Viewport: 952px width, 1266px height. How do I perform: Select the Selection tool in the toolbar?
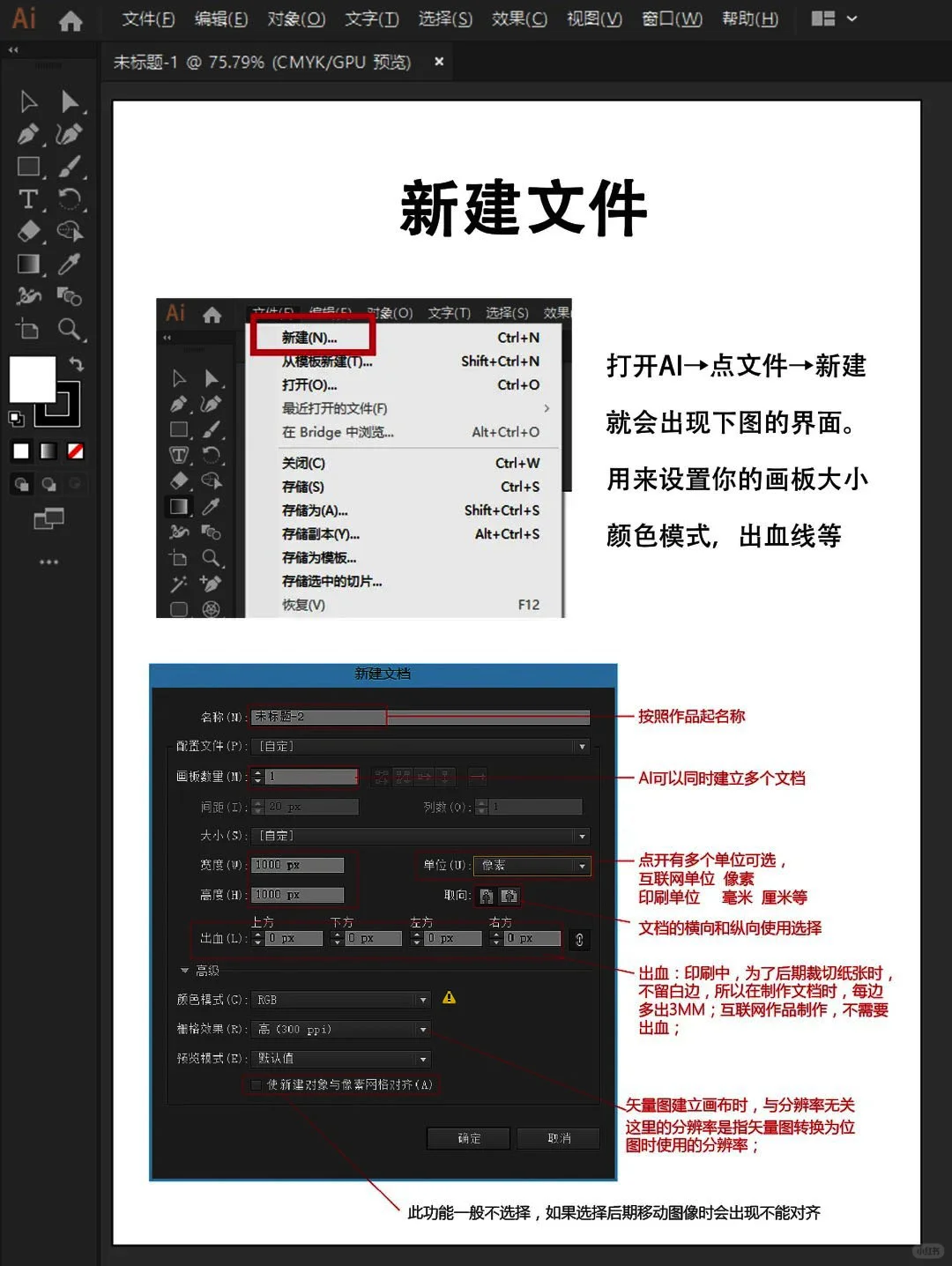pos(28,101)
